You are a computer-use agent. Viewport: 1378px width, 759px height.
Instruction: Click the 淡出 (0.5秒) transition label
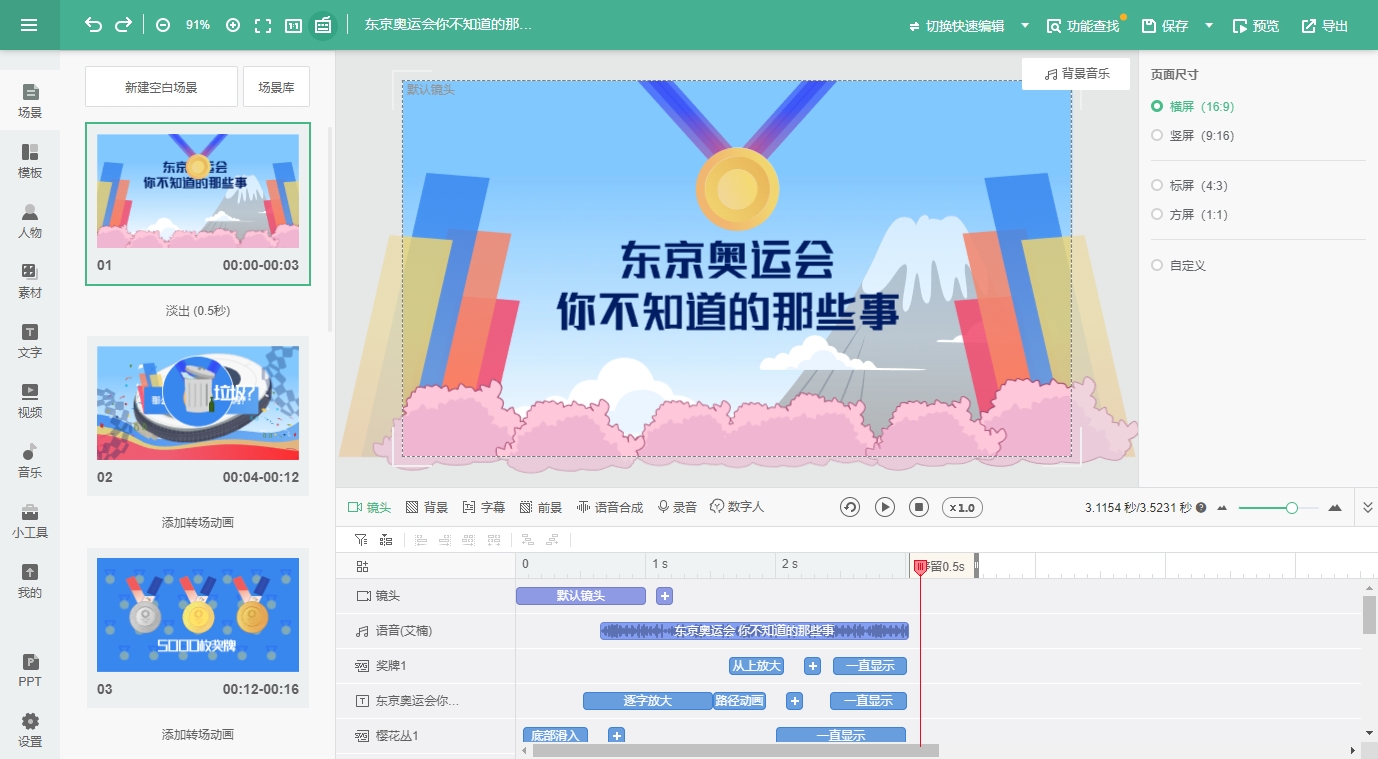point(198,311)
